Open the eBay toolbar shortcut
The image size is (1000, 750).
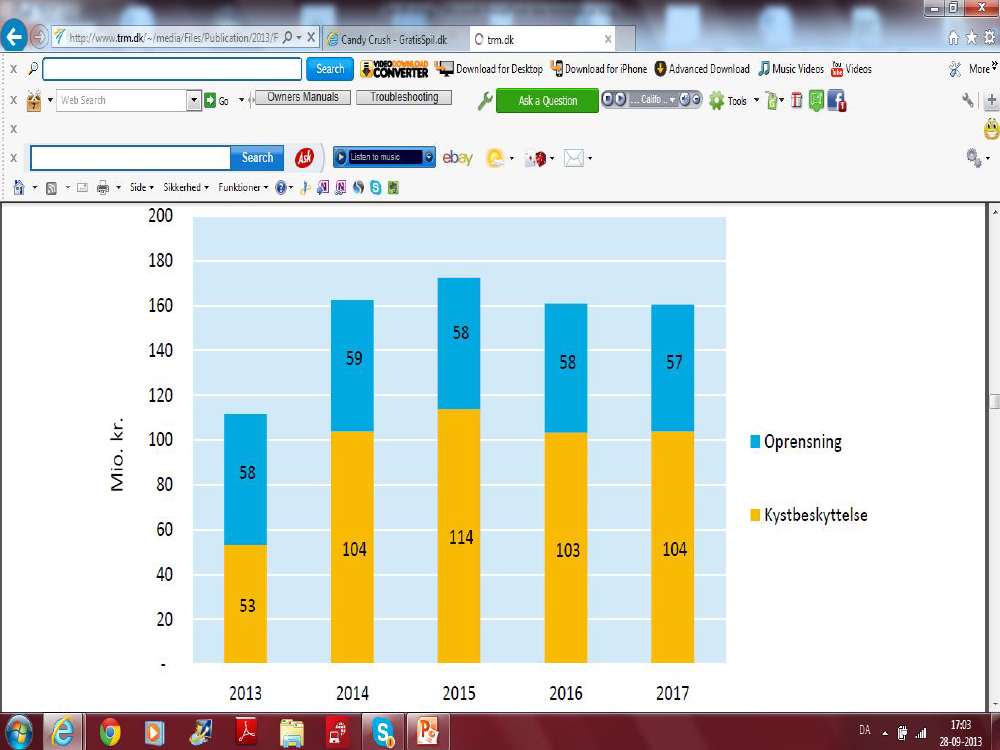tap(458, 158)
